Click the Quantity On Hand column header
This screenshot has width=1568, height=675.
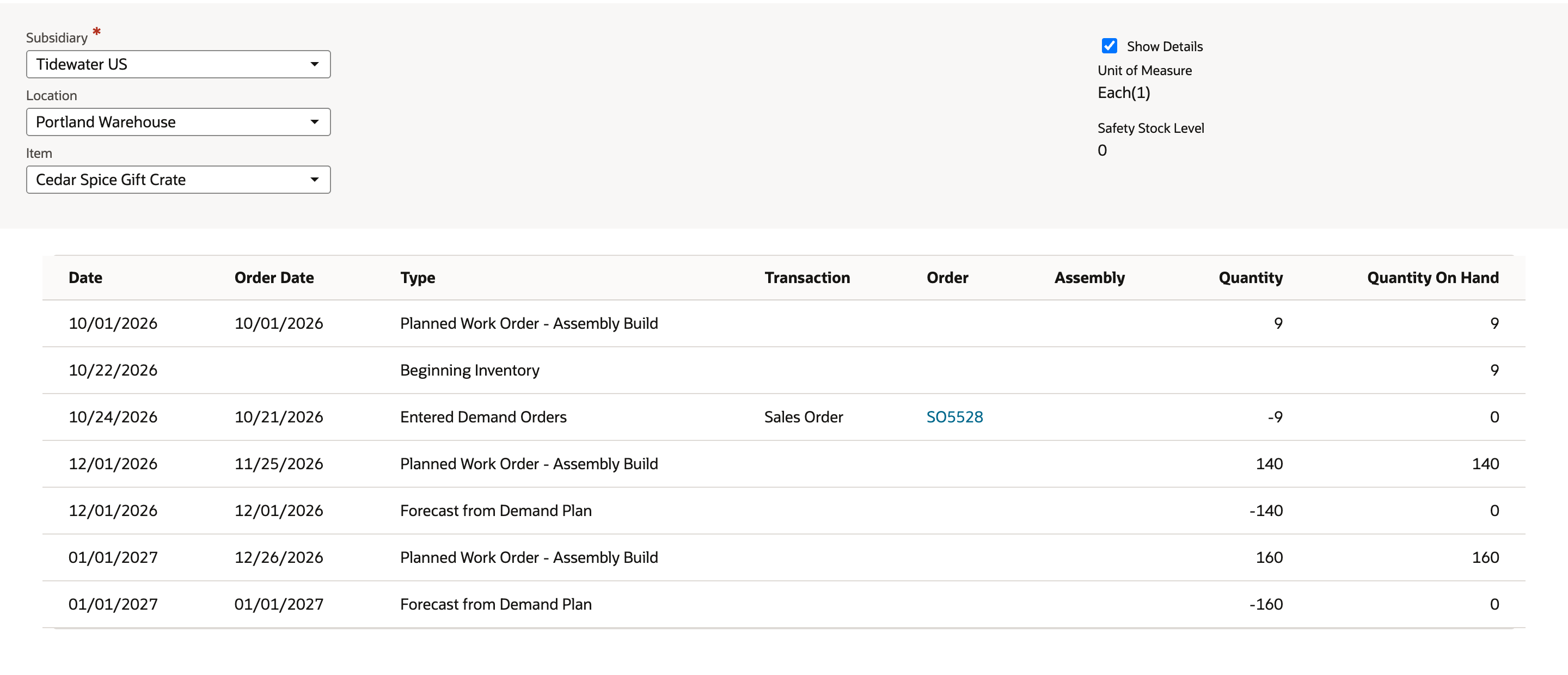tap(1433, 278)
